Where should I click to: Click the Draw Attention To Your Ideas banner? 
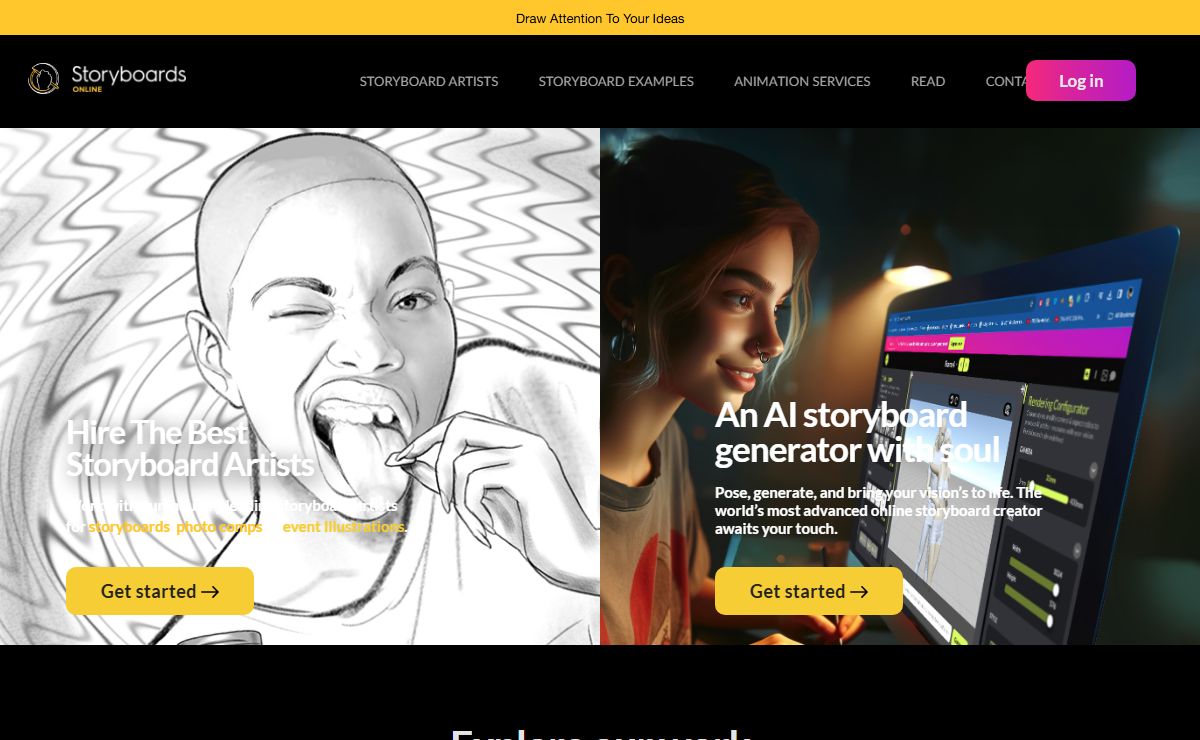pos(600,18)
